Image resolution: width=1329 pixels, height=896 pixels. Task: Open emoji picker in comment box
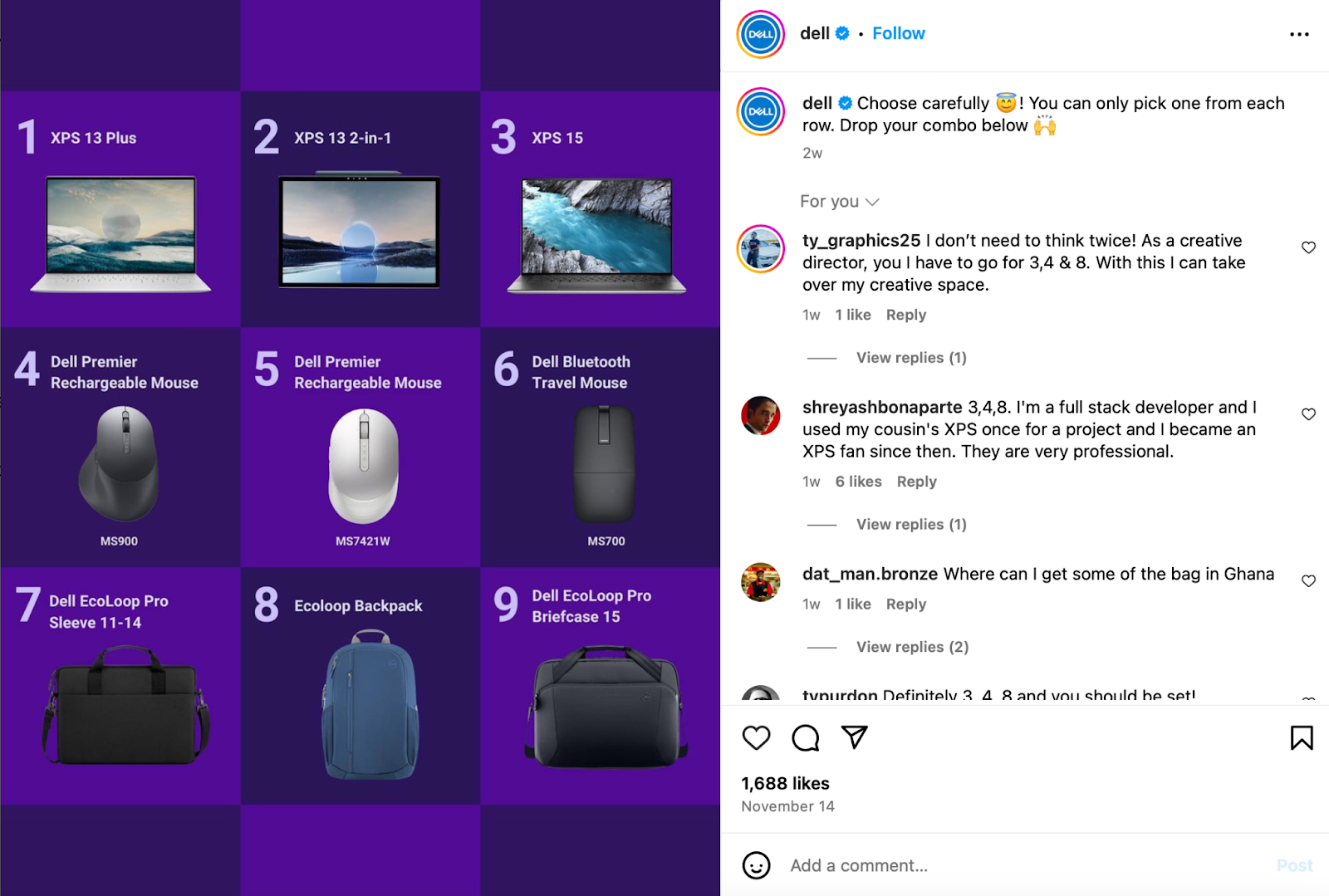[x=756, y=865]
